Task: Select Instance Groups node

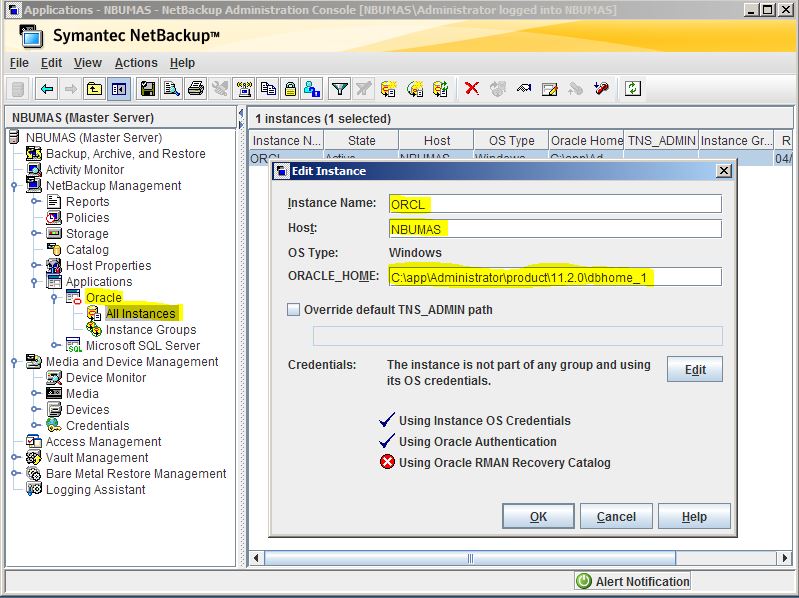Action: point(151,330)
